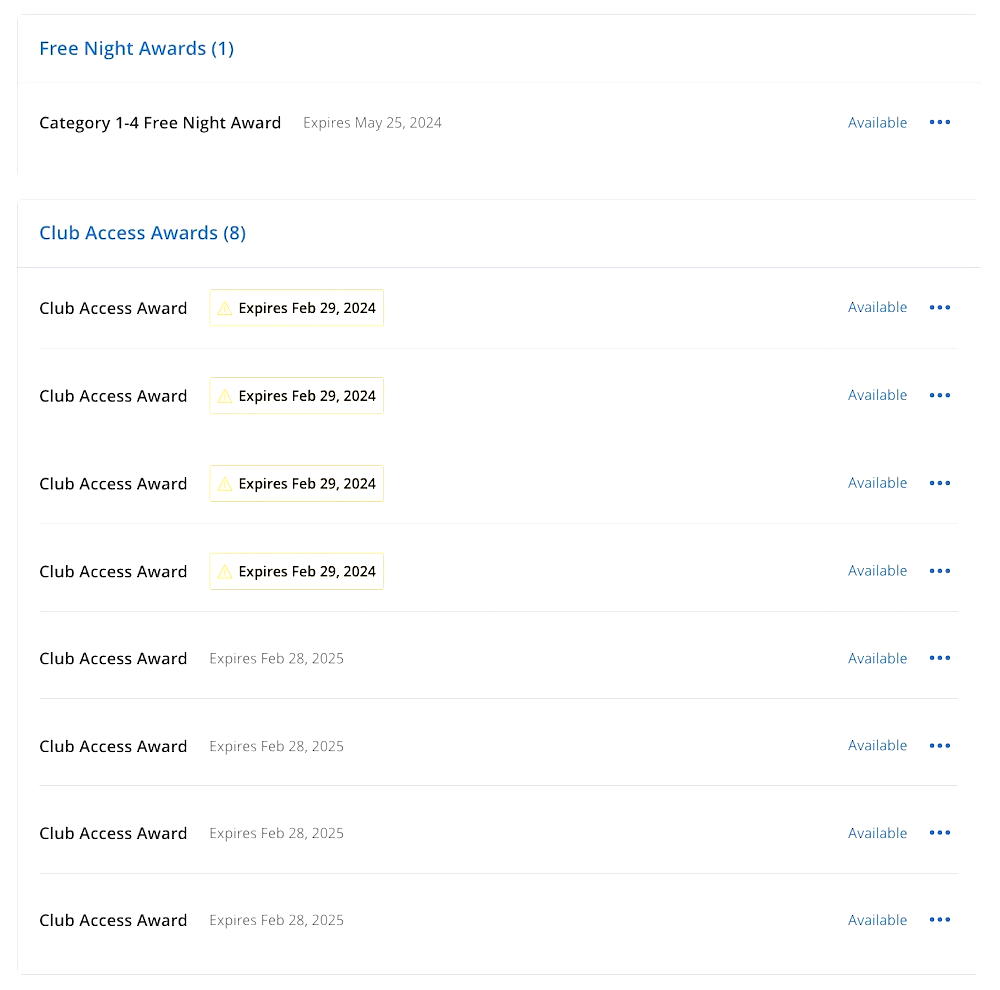Click the warning triangle on the fourth expiring award
The height and width of the screenshot is (990, 1000).
225,571
